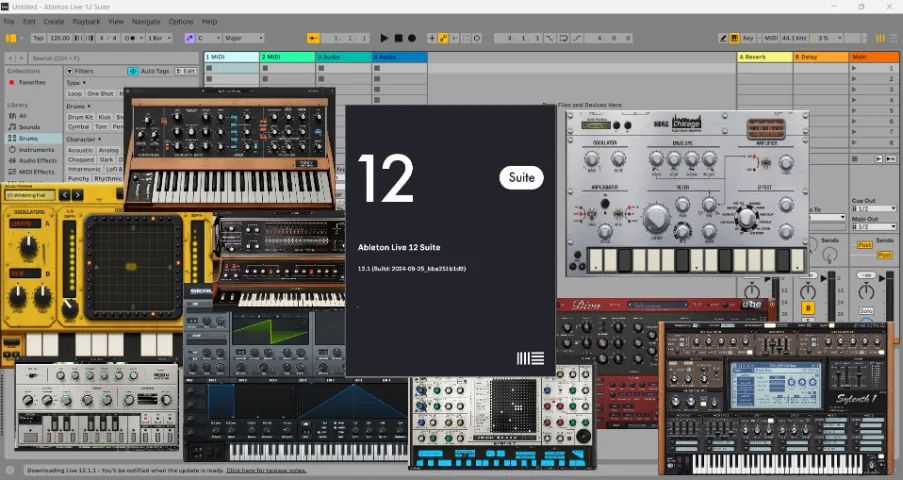Select the MIDI Effects category icon

[x=12, y=172]
